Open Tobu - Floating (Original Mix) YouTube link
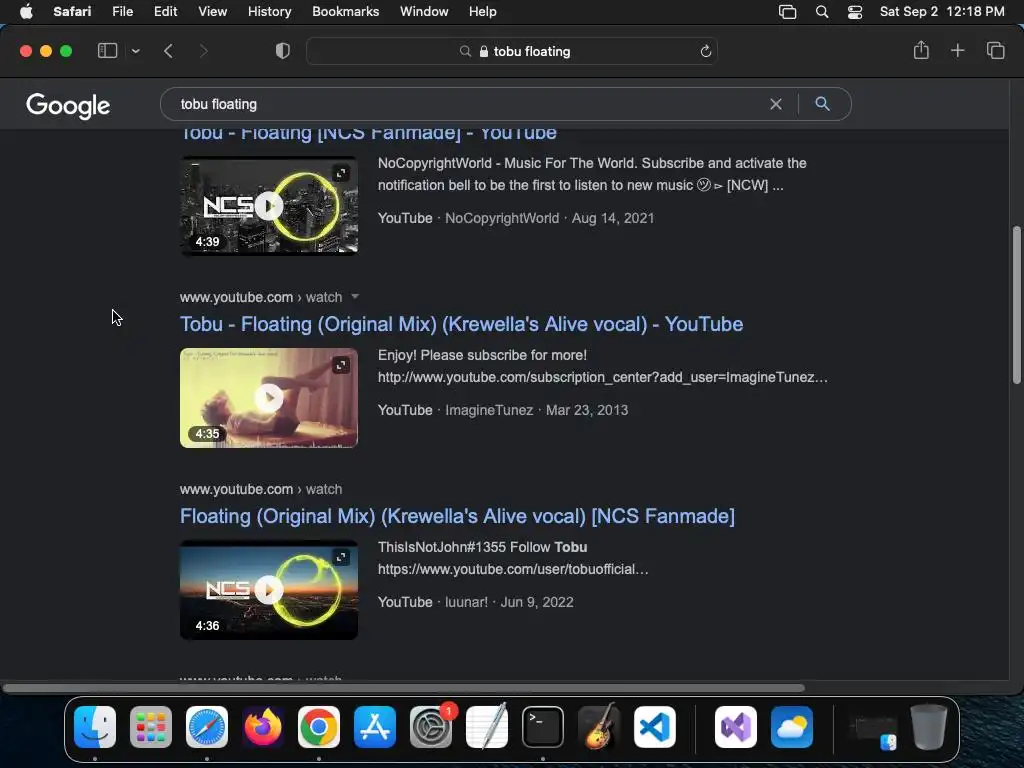The width and height of the screenshot is (1024, 768). pyautogui.click(x=461, y=324)
